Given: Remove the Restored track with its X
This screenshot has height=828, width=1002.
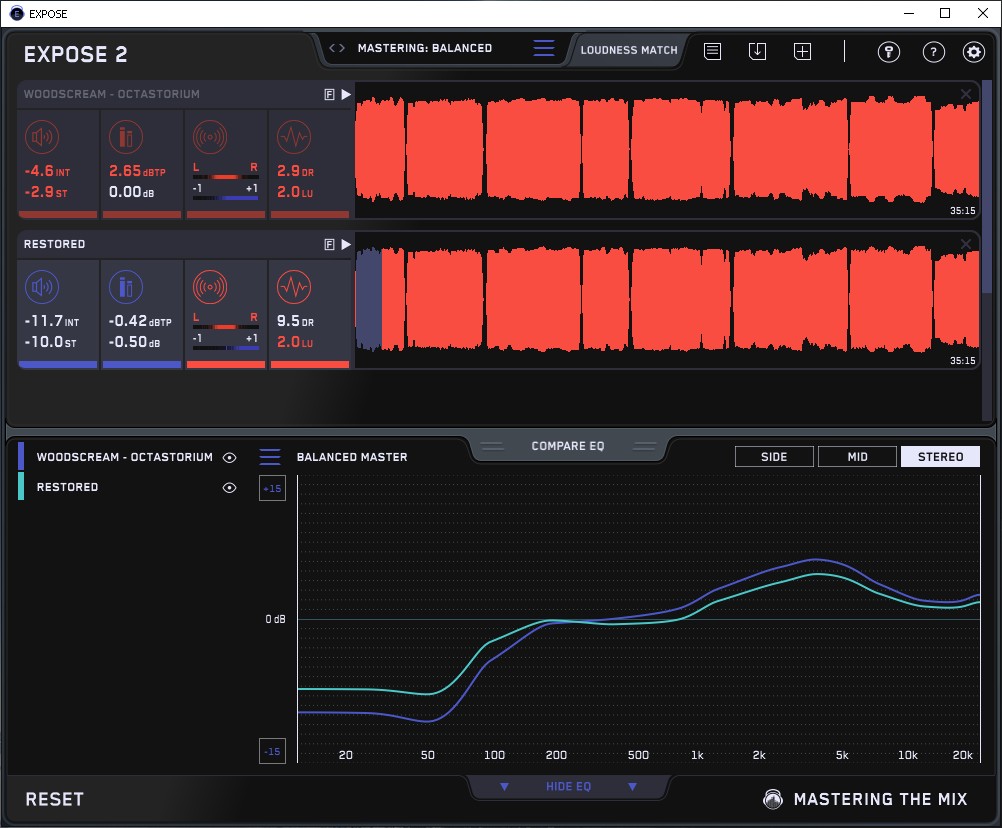Looking at the screenshot, I should pos(966,243).
